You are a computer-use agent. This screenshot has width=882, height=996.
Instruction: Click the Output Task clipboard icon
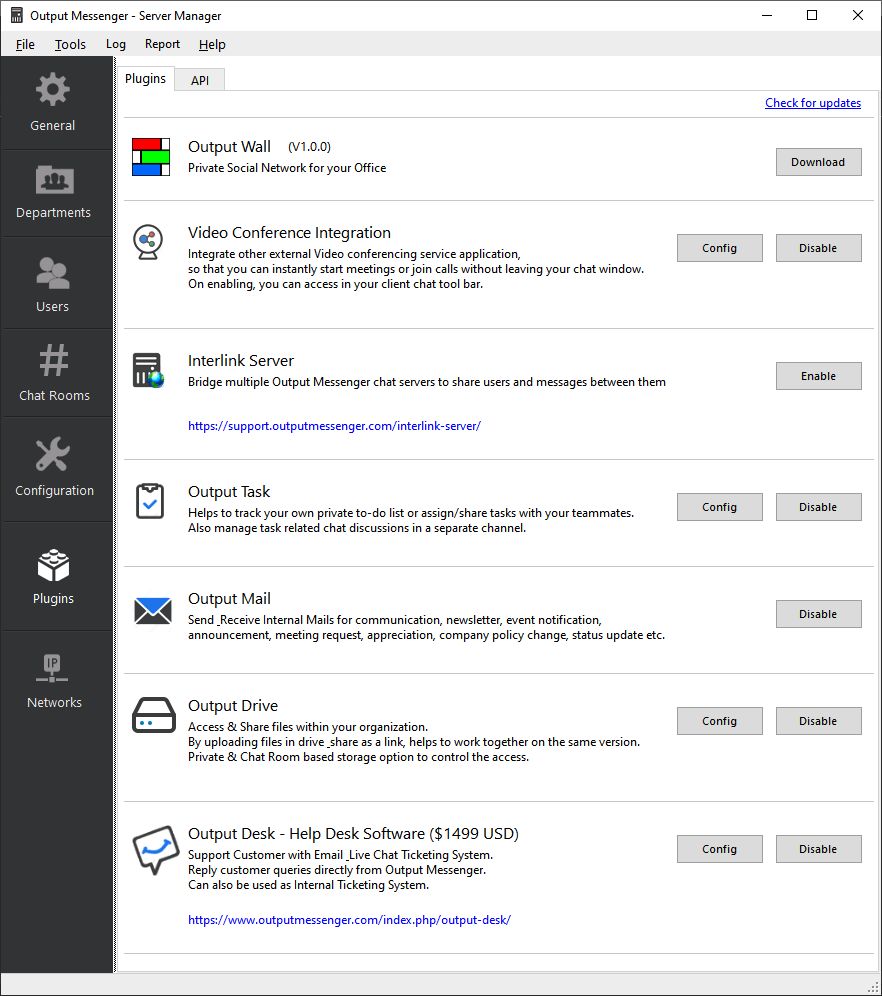150,501
